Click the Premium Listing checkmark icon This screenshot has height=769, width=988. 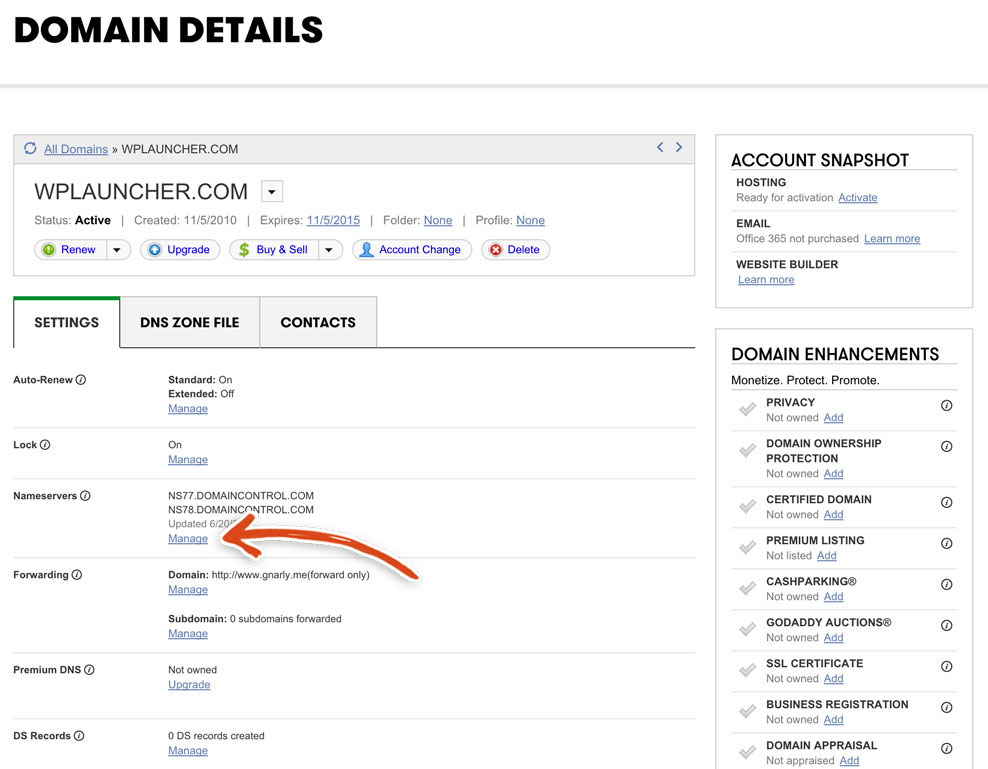(747, 547)
